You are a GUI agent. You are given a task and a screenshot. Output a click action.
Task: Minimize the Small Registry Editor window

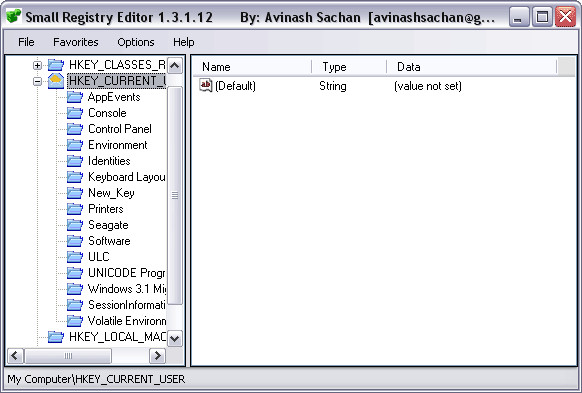point(519,17)
